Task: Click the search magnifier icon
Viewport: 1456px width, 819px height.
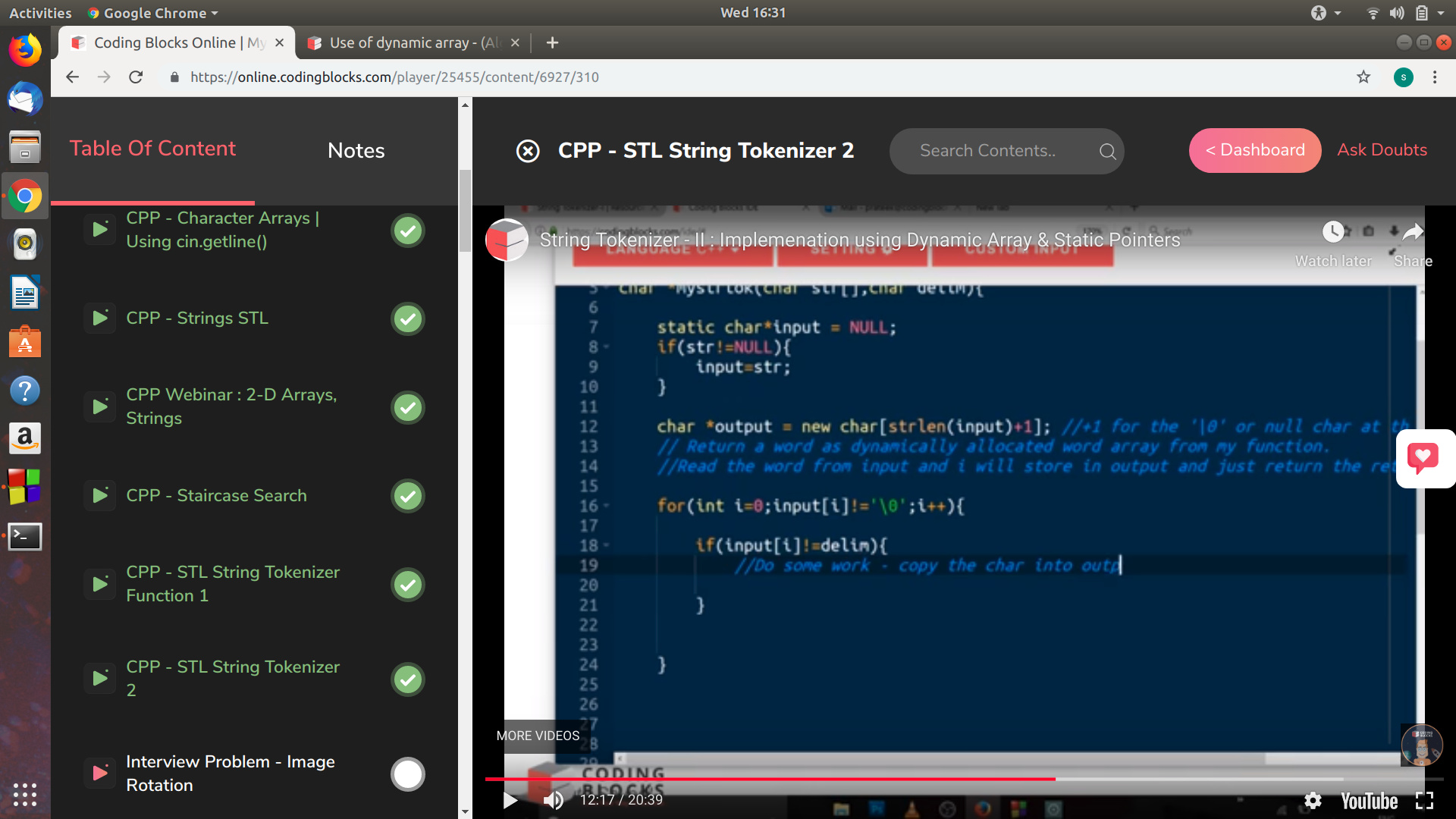Action: (x=1107, y=152)
